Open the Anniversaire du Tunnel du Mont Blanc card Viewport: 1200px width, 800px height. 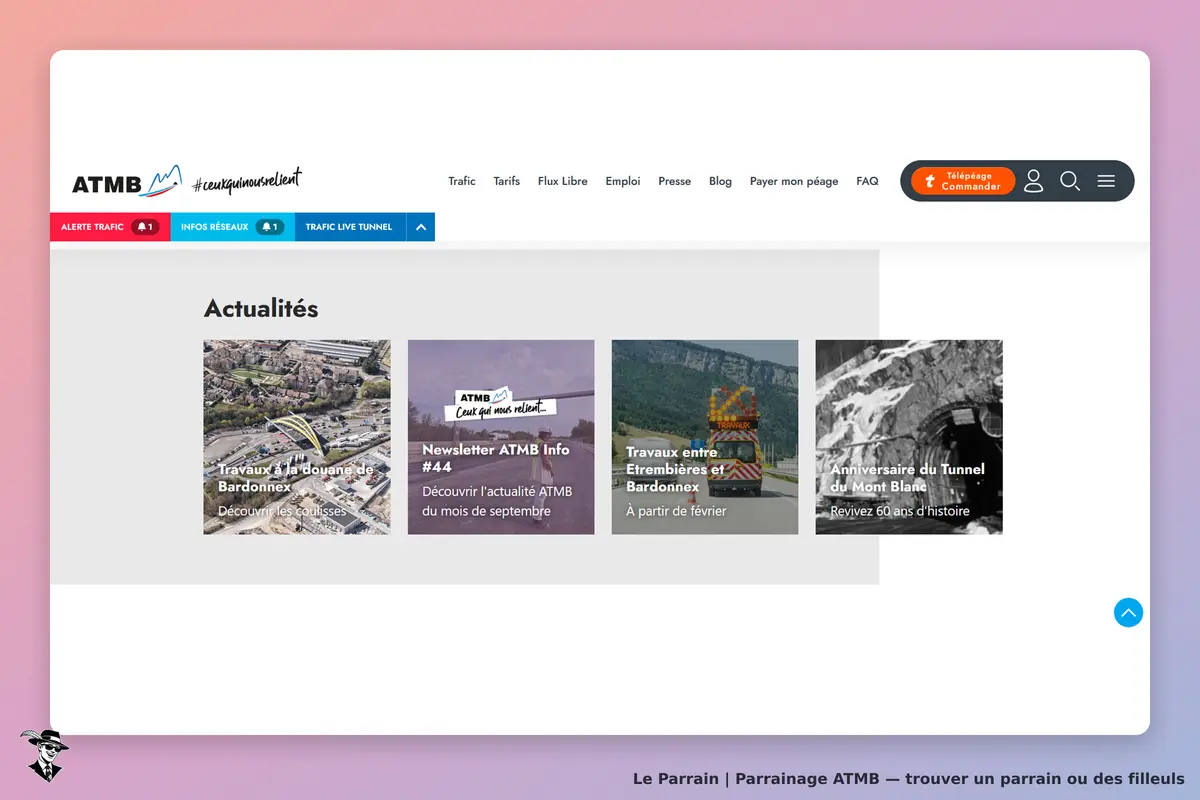pos(909,437)
